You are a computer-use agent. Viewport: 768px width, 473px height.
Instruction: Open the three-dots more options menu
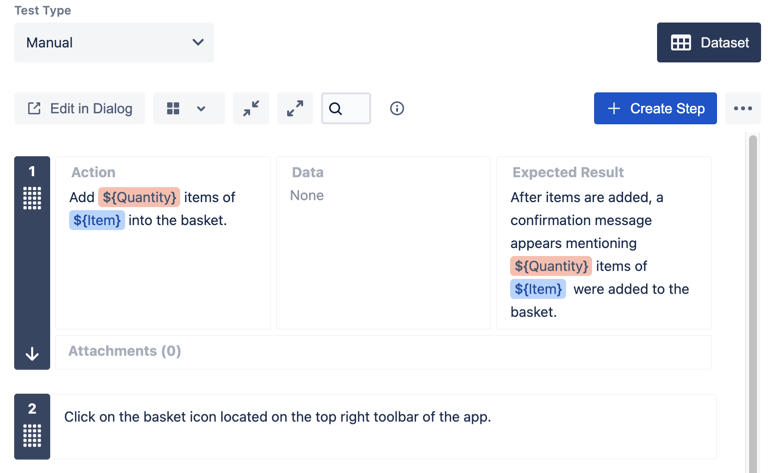point(743,108)
